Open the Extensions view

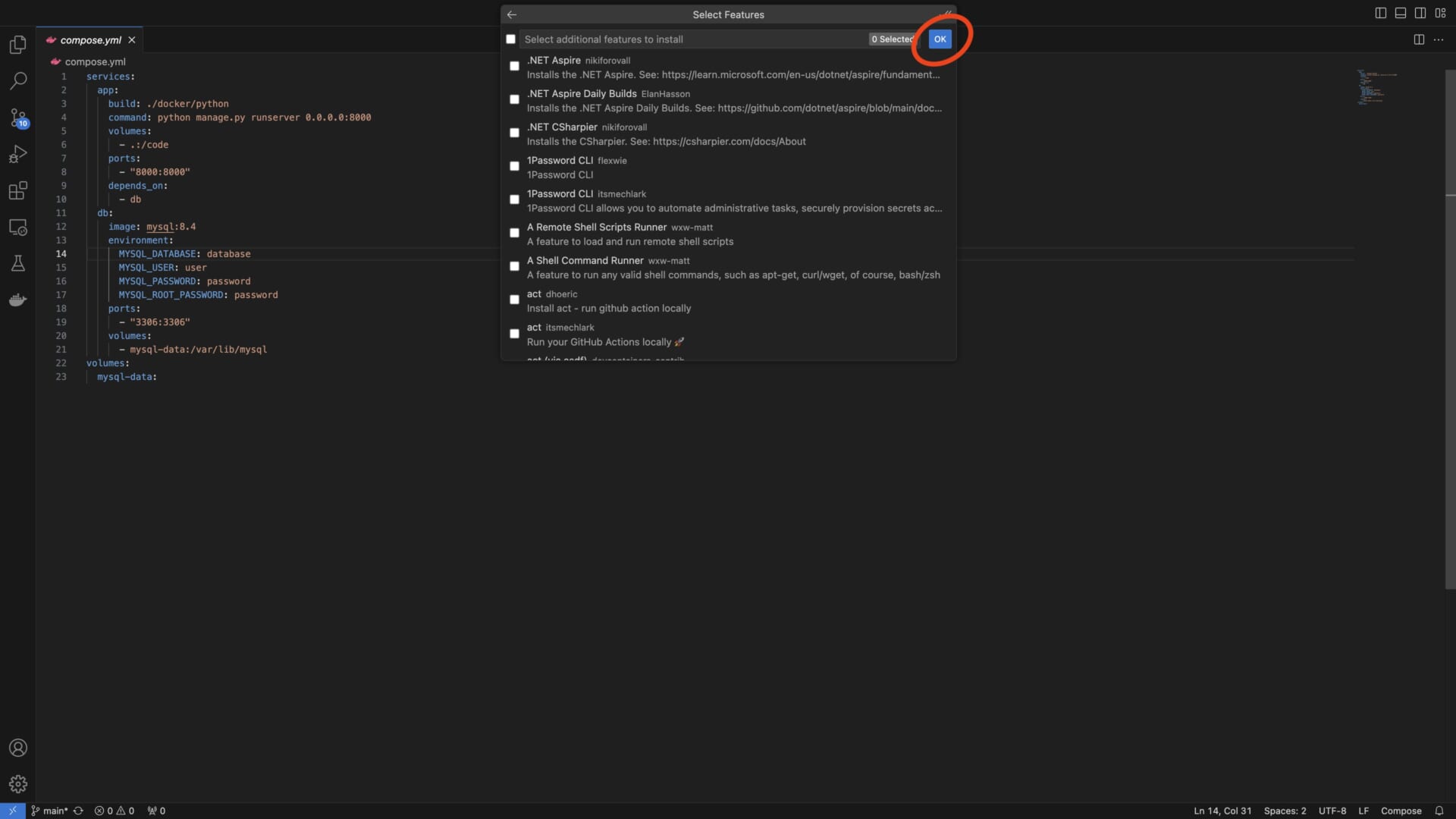coord(18,190)
